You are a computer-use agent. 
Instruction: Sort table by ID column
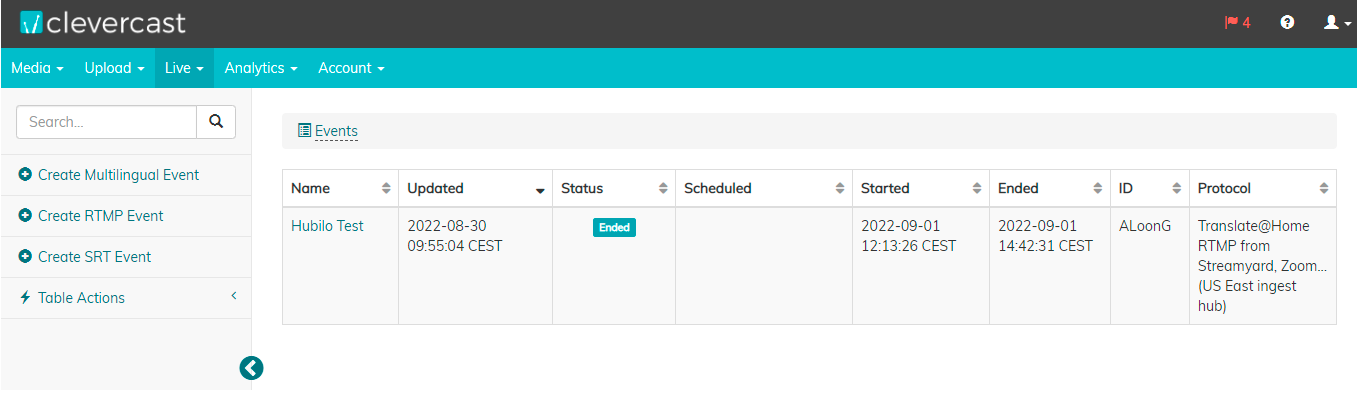pyautogui.click(x=1150, y=188)
